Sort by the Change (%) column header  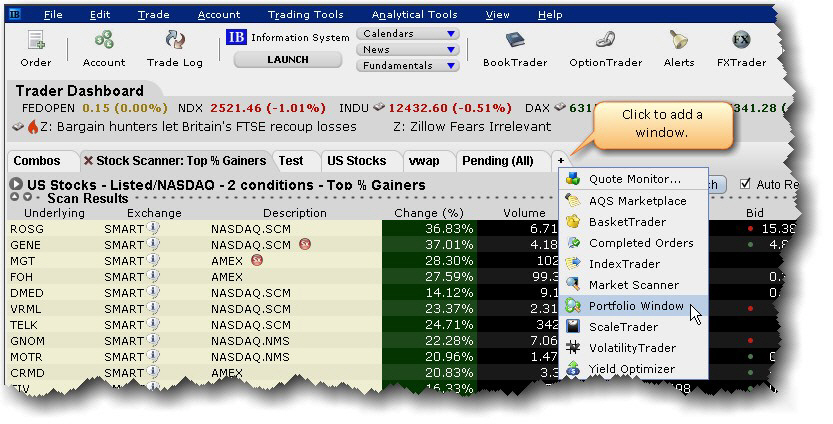[x=429, y=213]
